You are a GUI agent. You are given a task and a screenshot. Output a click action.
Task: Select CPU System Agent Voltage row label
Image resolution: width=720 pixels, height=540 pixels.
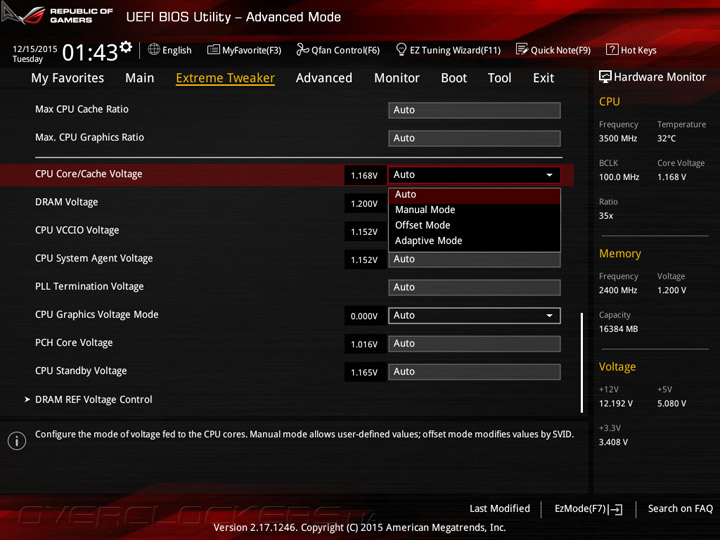[94, 259]
